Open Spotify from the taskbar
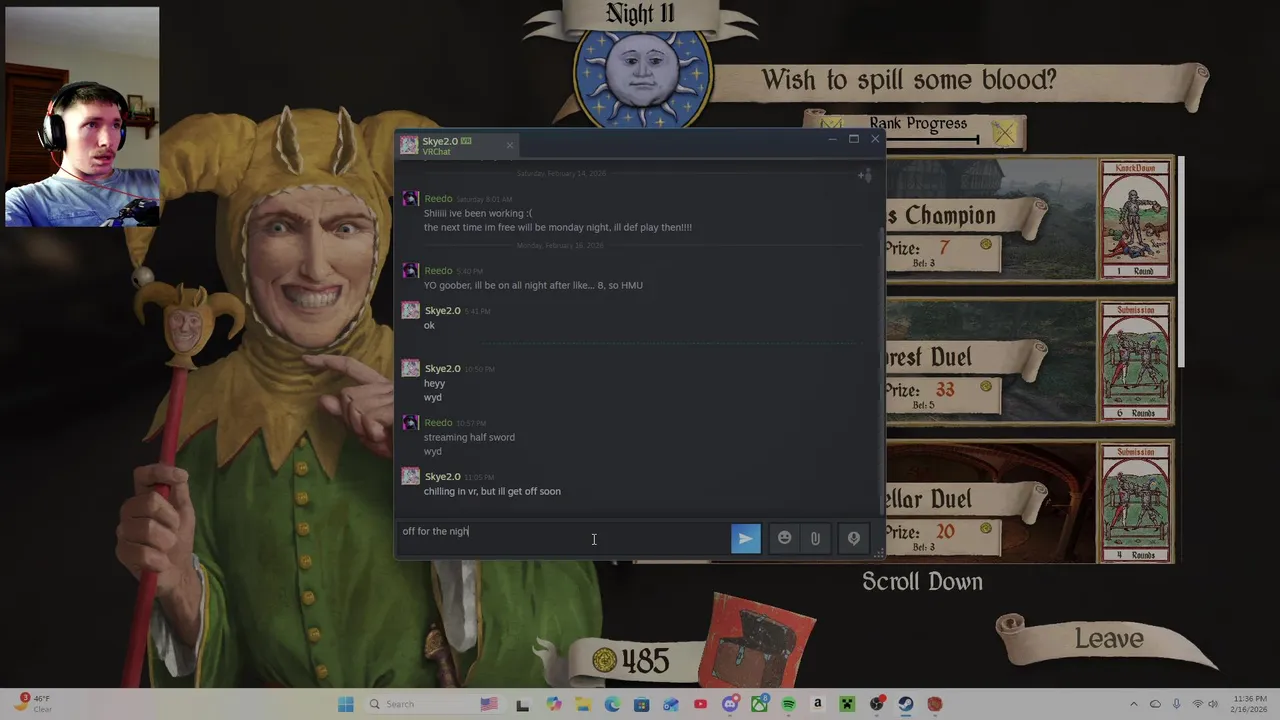The image size is (1280, 720). 788,704
